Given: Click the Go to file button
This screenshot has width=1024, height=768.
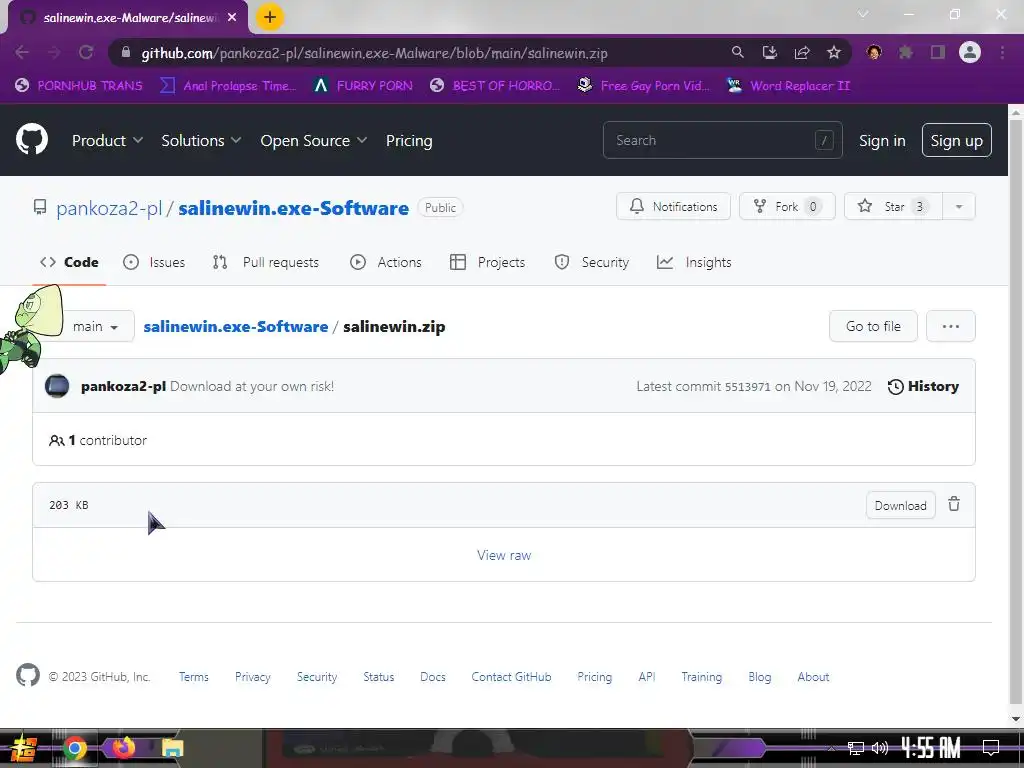Looking at the screenshot, I should pyautogui.click(x=873, y=326).
